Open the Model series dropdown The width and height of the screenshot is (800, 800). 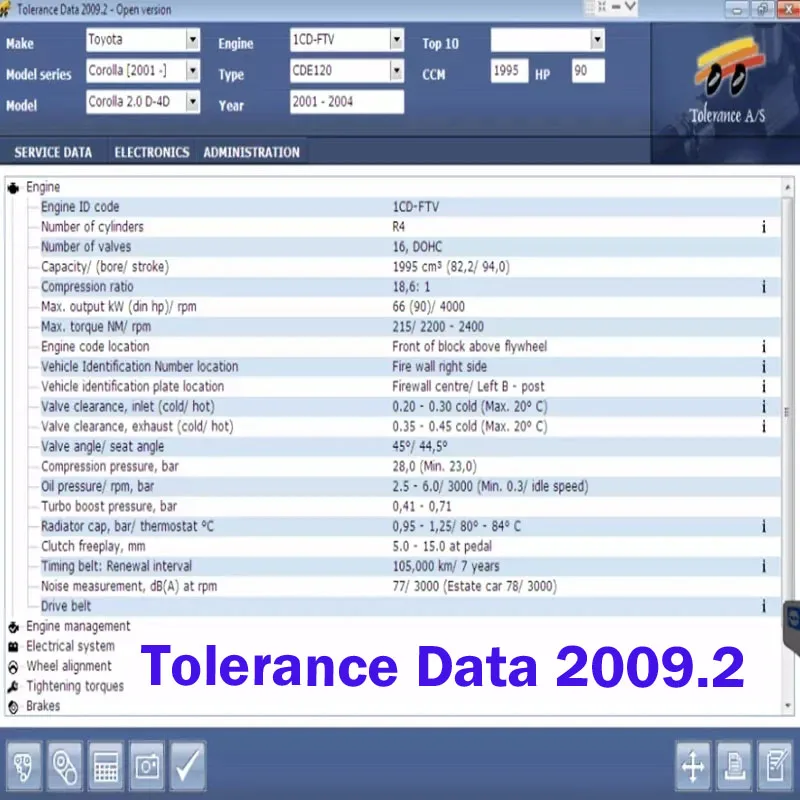(192, 71)
